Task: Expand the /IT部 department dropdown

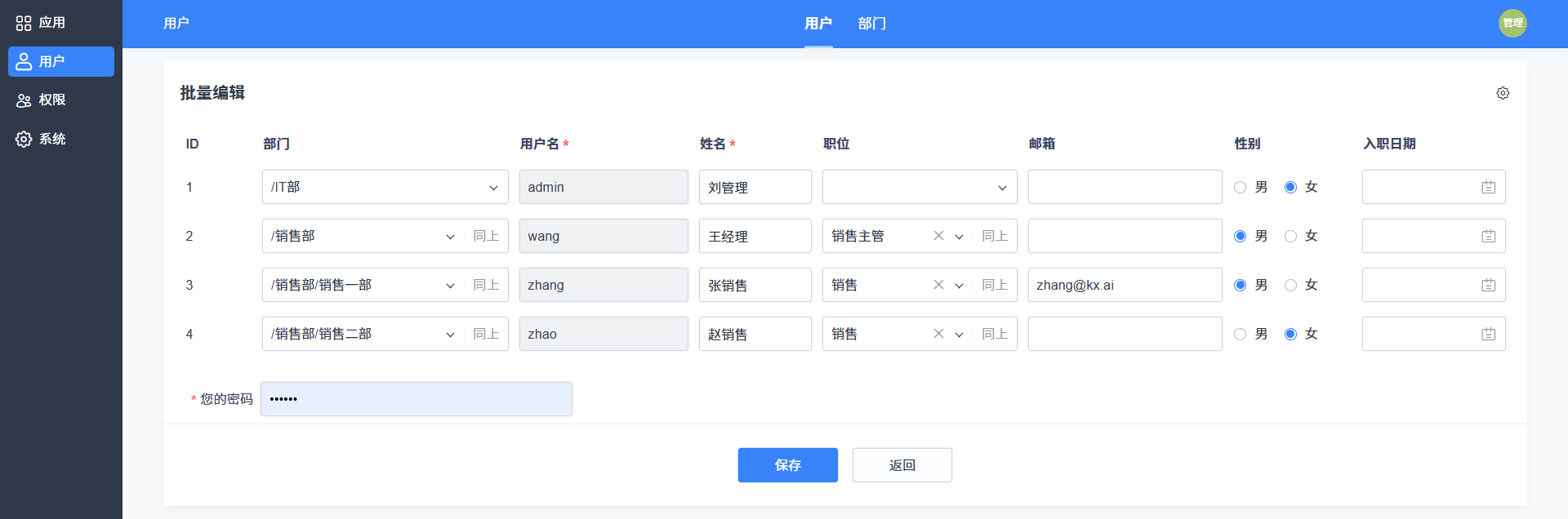Action: click(385, 187)
